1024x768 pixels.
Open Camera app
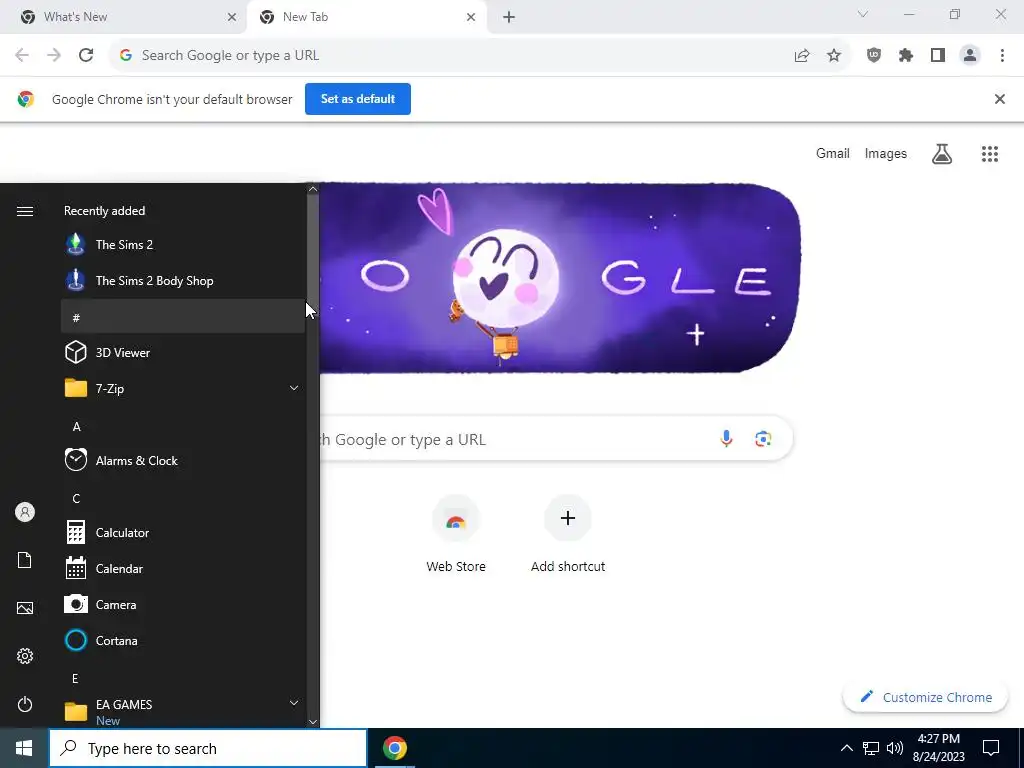point(183,604)
